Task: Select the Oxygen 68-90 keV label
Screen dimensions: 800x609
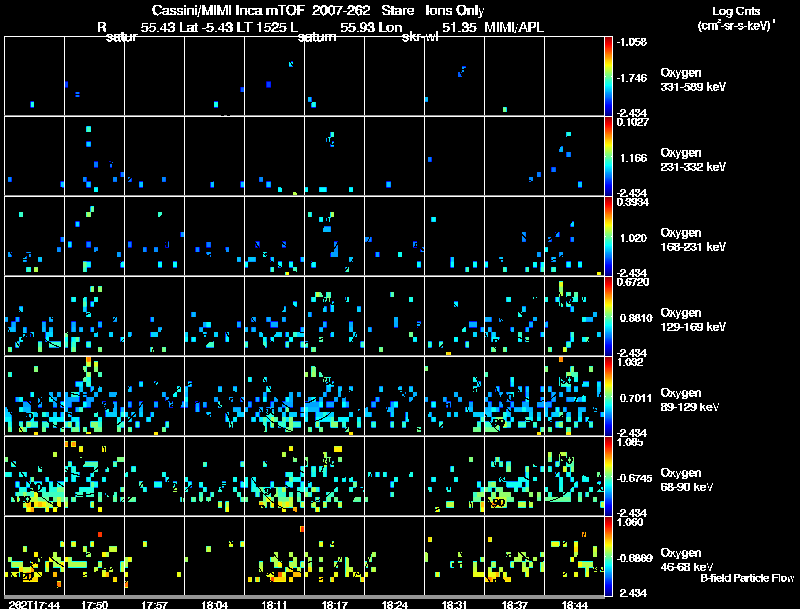Action: point(687,480)
